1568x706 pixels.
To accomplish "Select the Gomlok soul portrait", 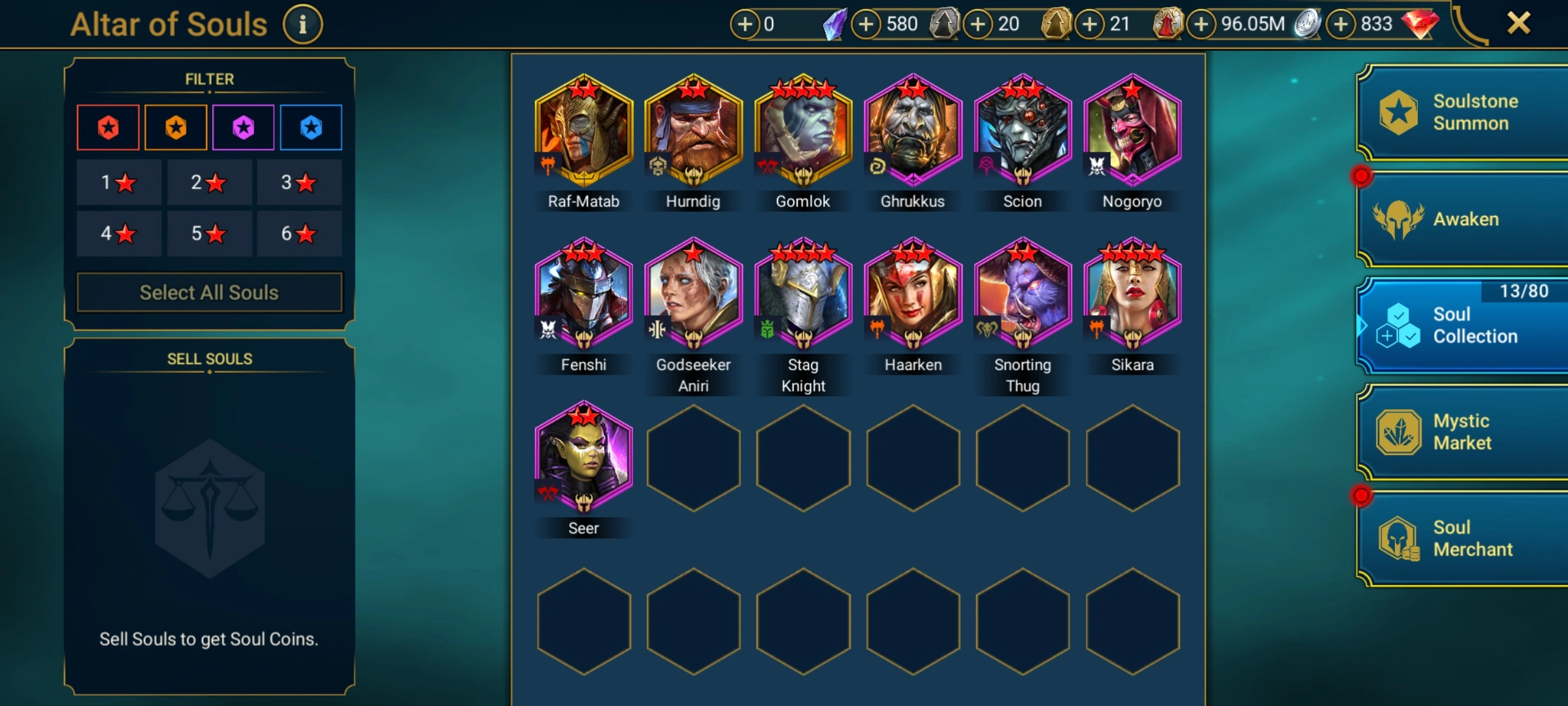I will (x=804, y=131).
